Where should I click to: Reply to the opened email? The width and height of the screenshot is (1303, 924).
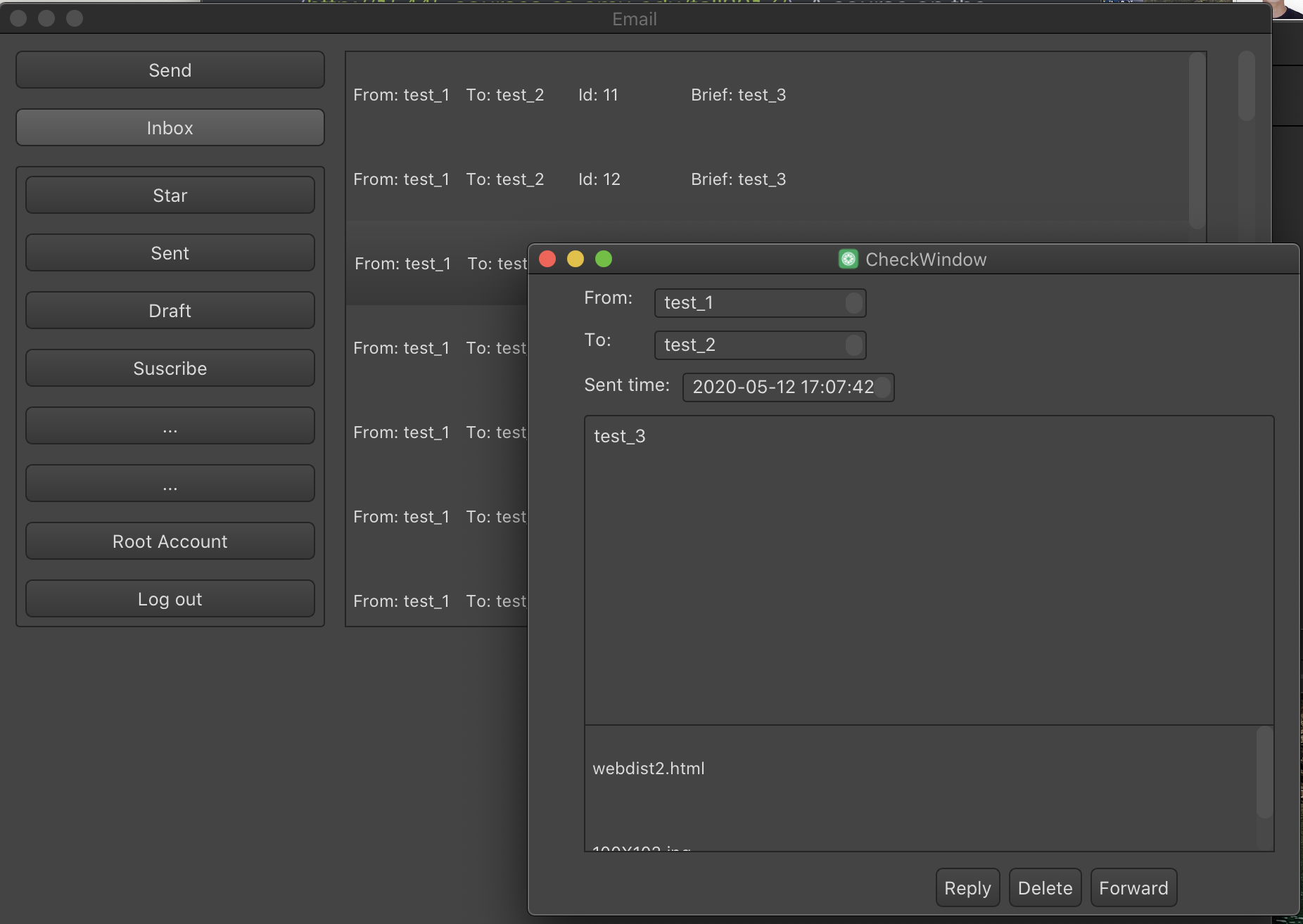tap(967, 887)
